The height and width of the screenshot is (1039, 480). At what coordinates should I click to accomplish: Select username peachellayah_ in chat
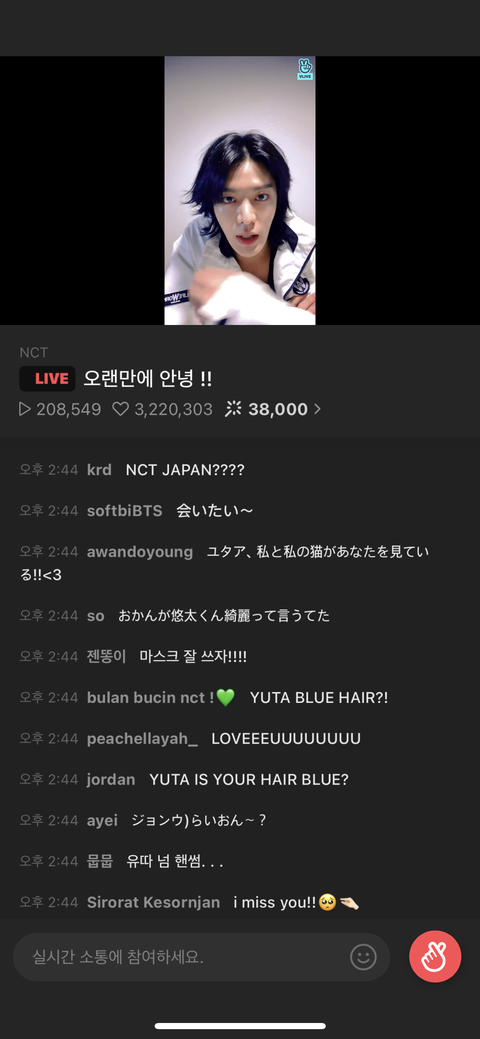click(x=143, y=739)
